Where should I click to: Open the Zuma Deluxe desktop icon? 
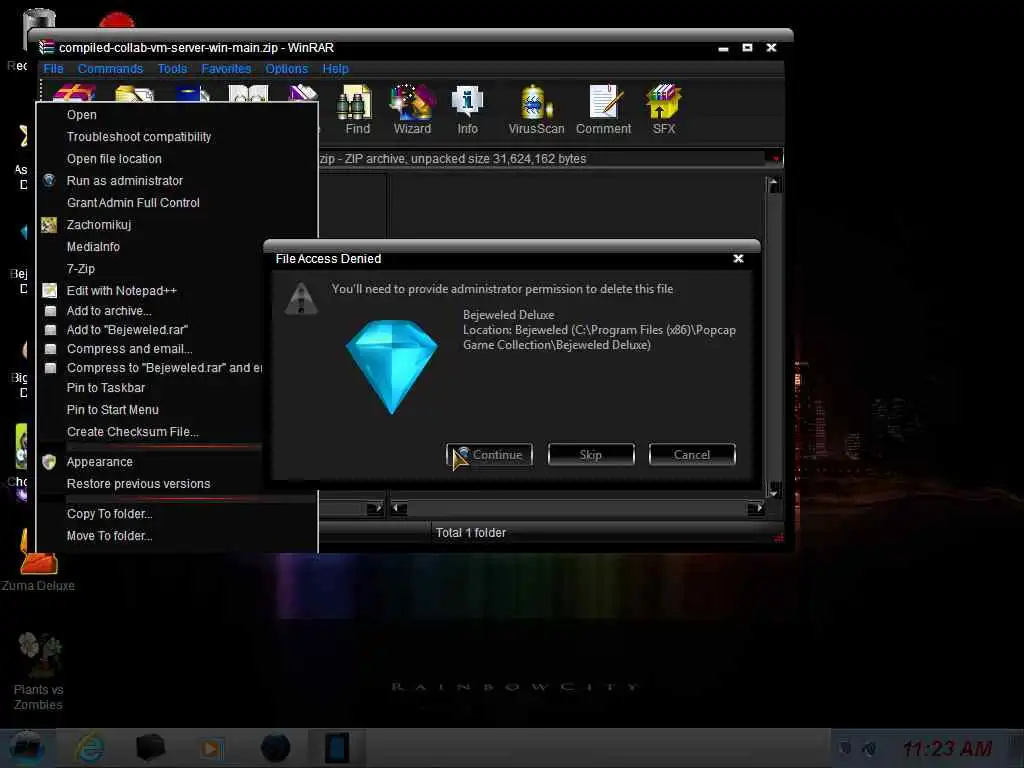38,560
